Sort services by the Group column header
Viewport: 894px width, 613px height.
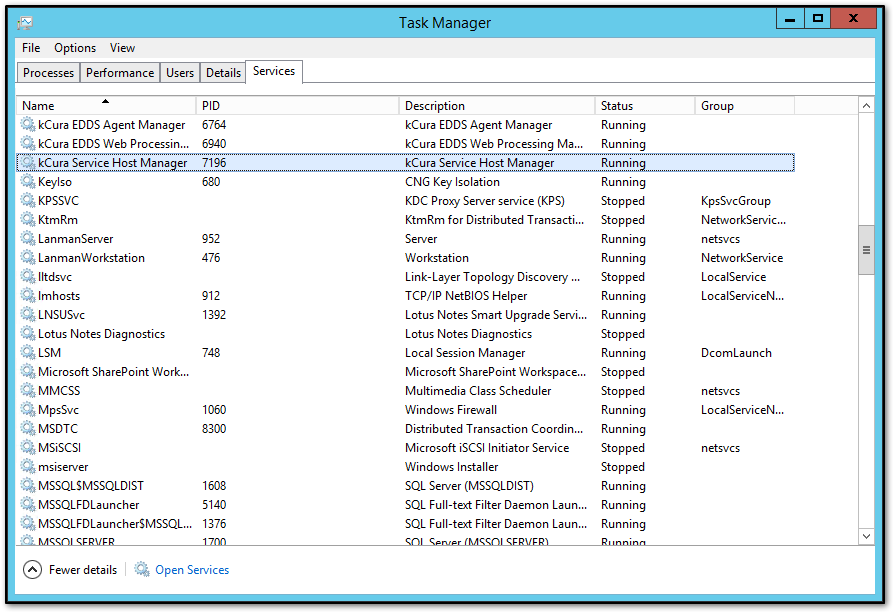click(x=744, y=105)
